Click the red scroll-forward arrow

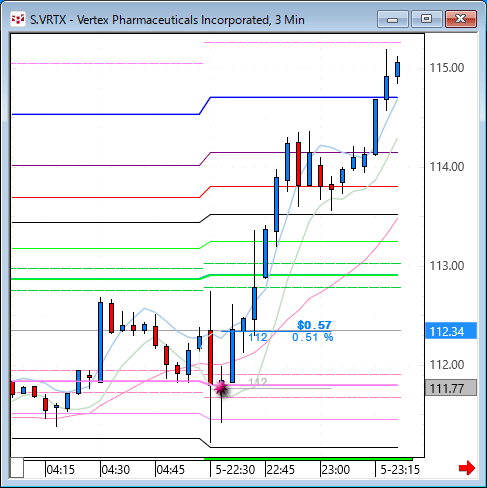(x=467, y=468)
